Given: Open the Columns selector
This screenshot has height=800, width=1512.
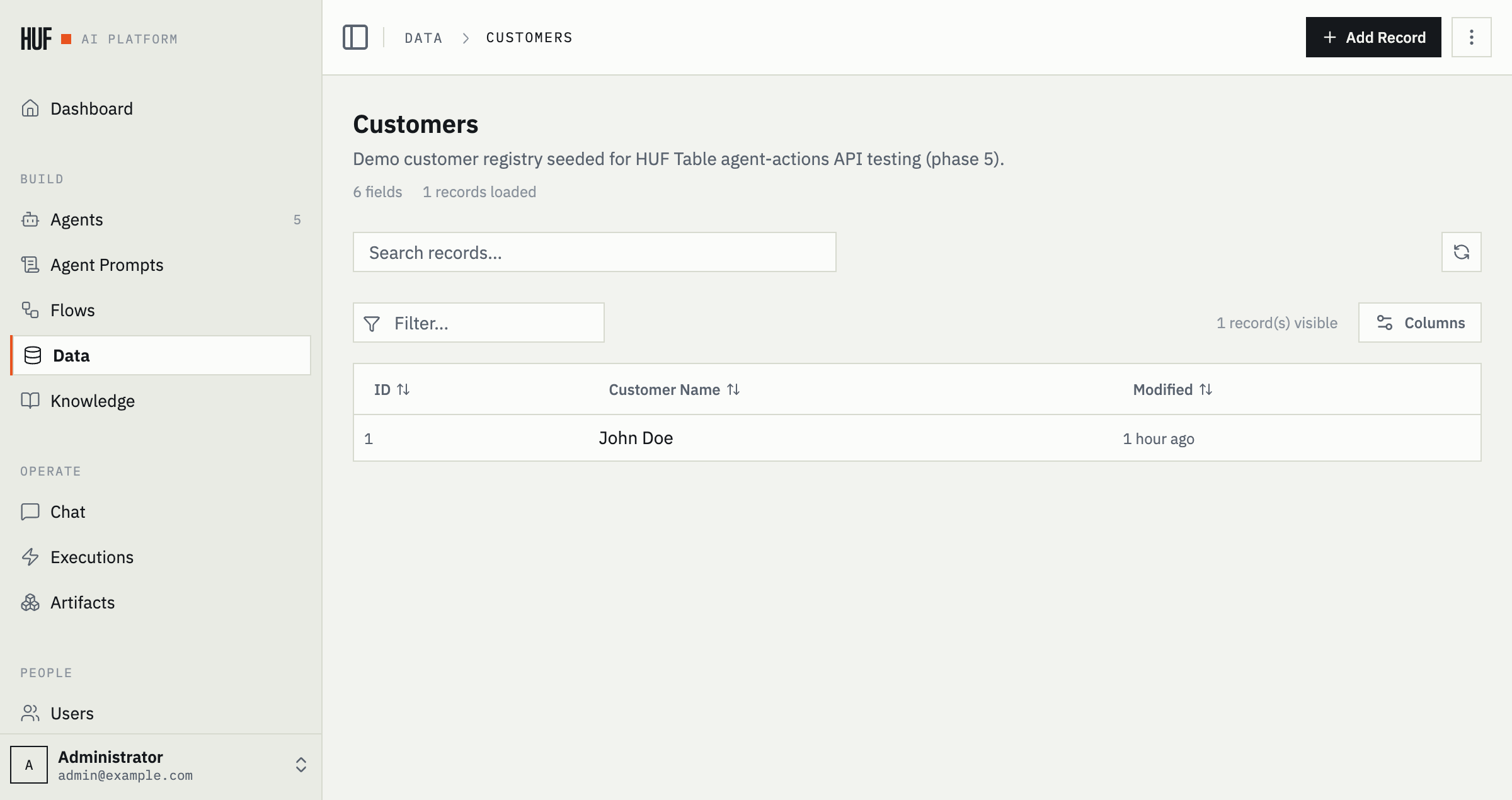Looking at the screenshot, I should click(x=1420, y=323).
